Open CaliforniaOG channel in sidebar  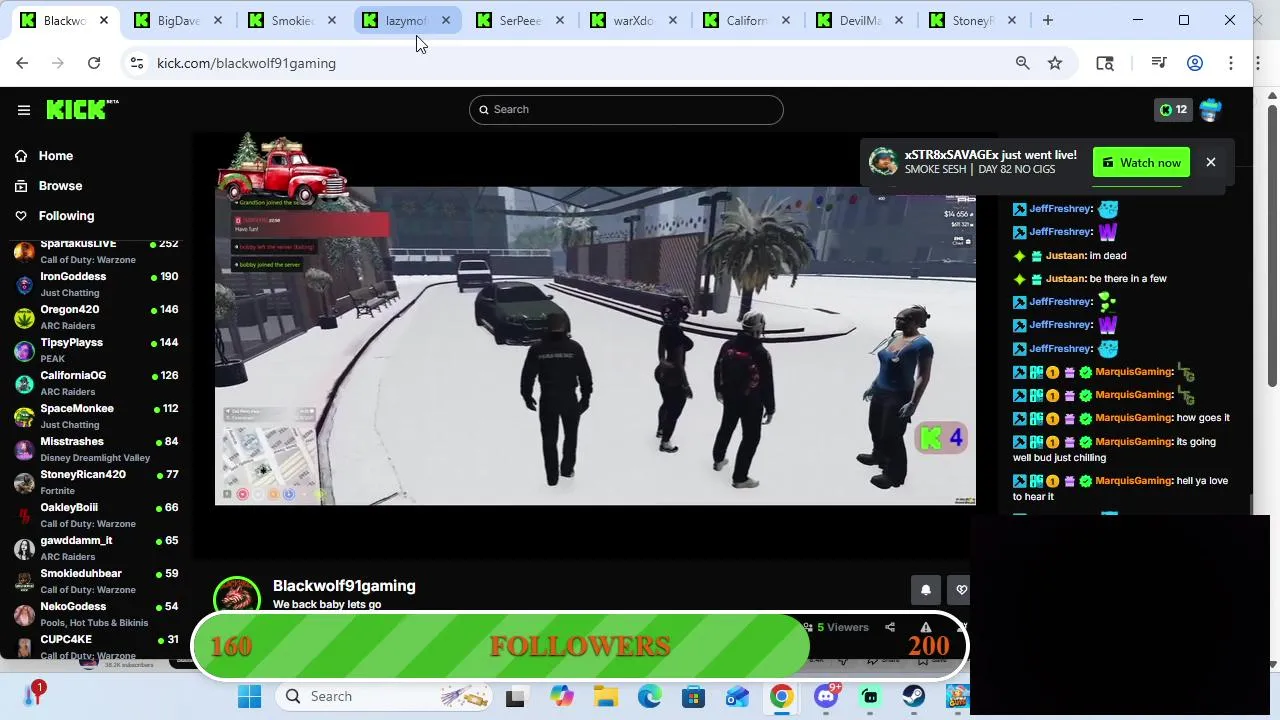click(x=96, y=383)
